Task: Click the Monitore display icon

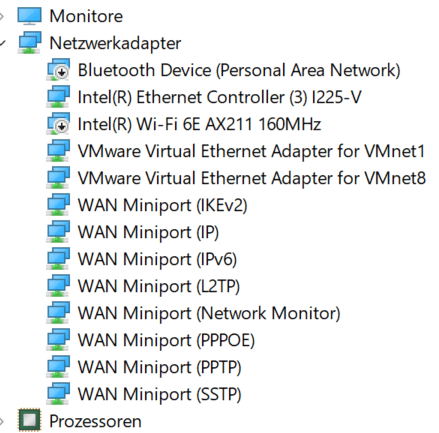Action: tap(29, 16)
